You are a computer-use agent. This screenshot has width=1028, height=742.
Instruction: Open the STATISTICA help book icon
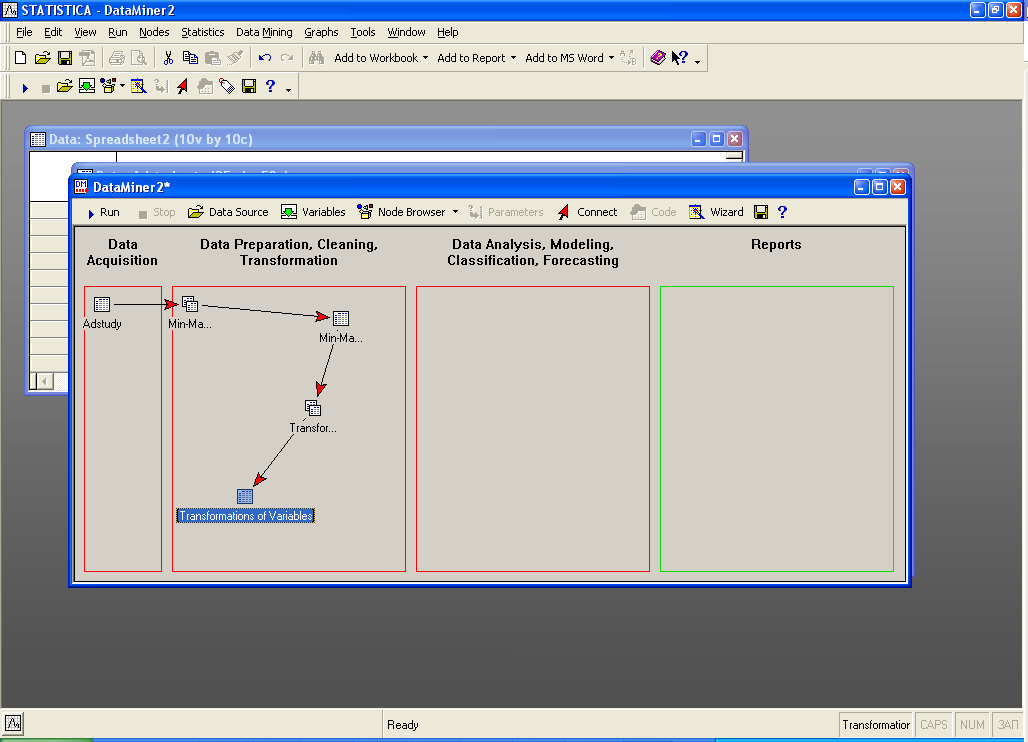point(658,58)
